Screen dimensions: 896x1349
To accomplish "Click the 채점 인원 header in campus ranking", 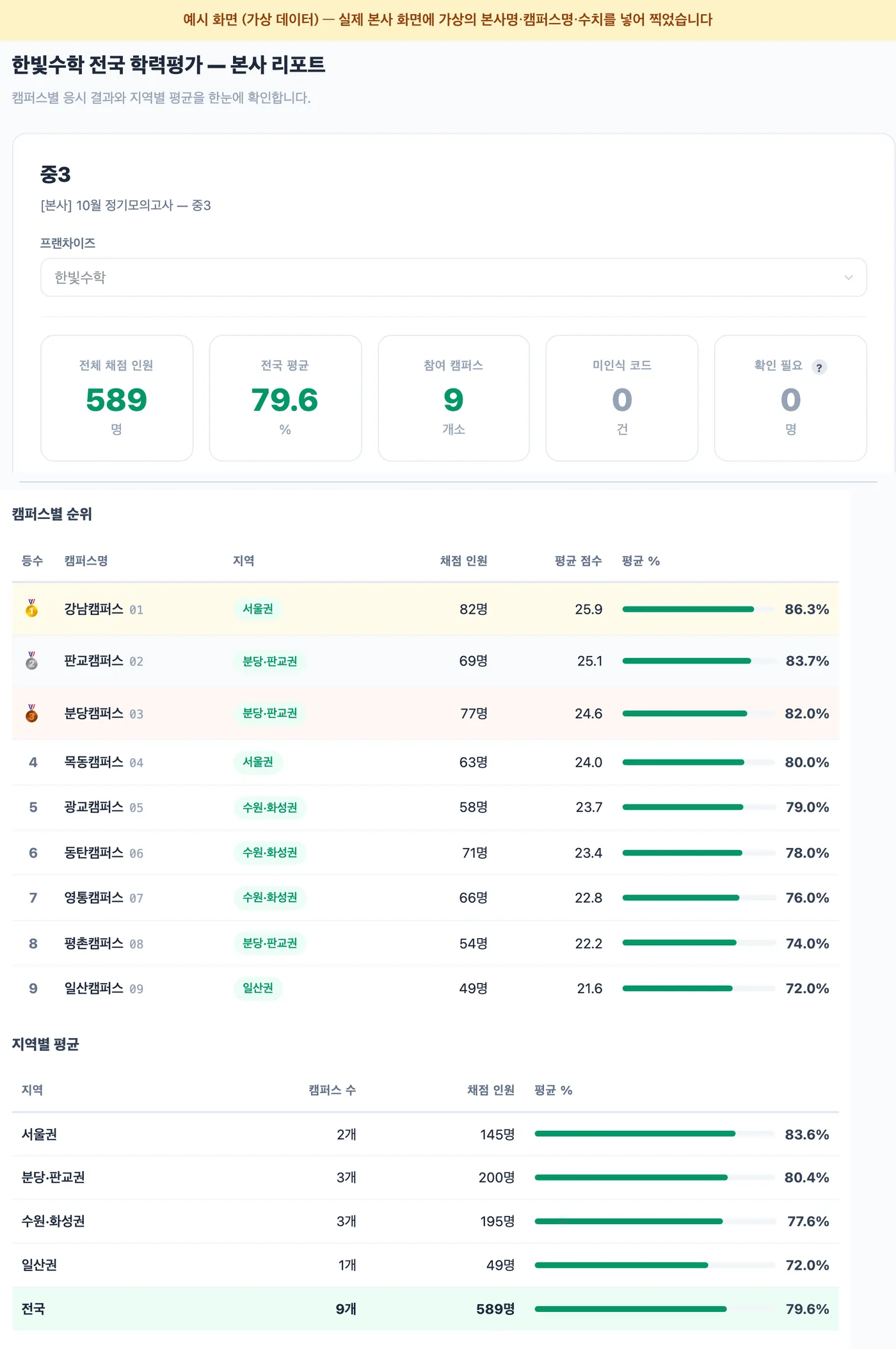I will (x=463, y=561).
